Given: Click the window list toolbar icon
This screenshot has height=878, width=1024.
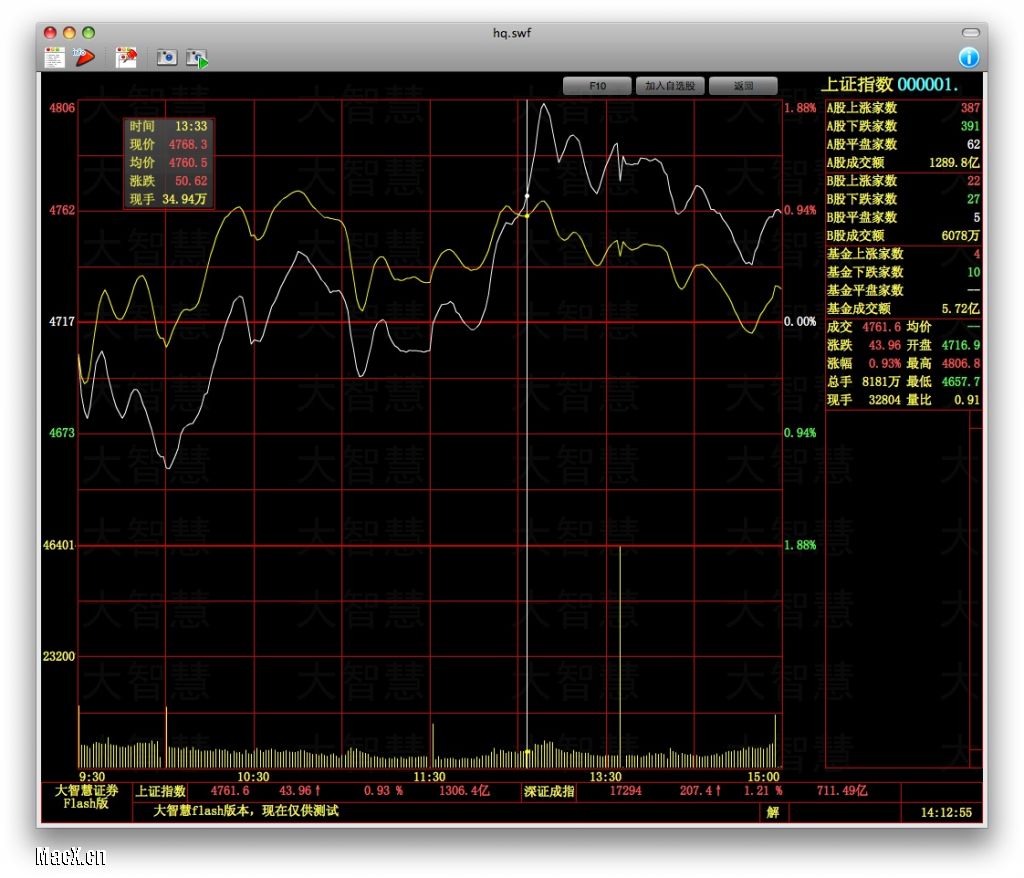Looking at the screenshot, I should pos(54,57).
